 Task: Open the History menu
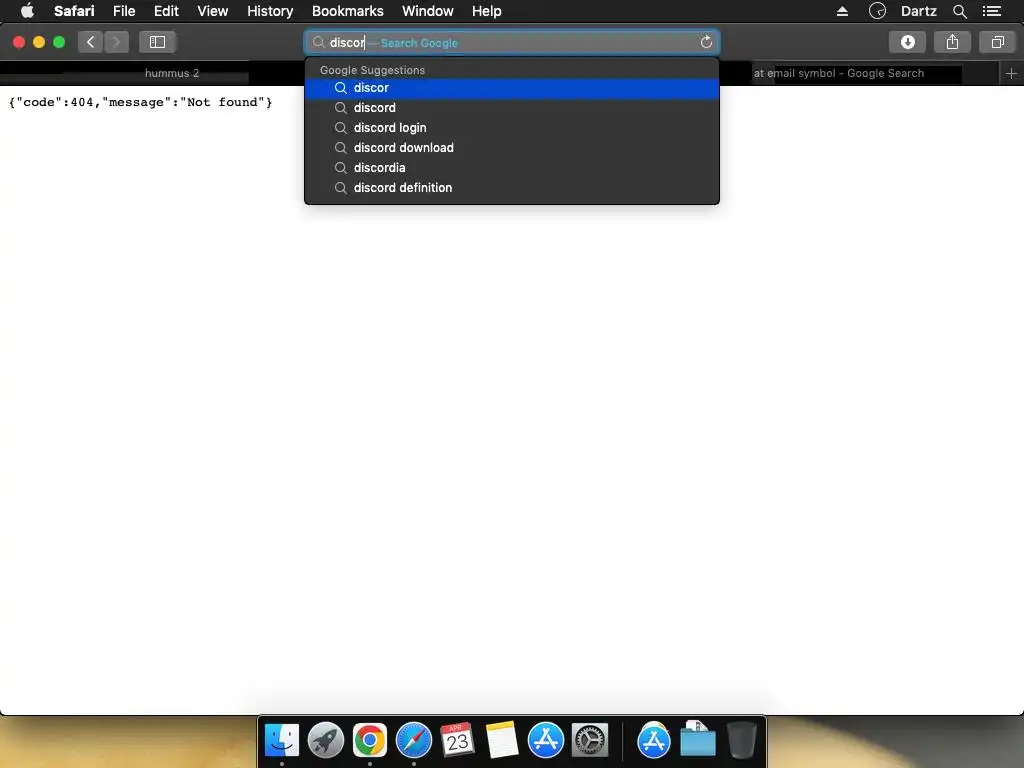click(270, 11)
